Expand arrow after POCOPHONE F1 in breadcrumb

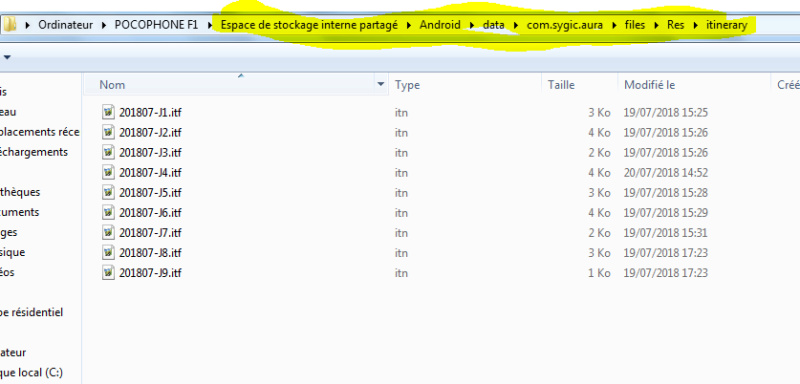tap(209, 25)
